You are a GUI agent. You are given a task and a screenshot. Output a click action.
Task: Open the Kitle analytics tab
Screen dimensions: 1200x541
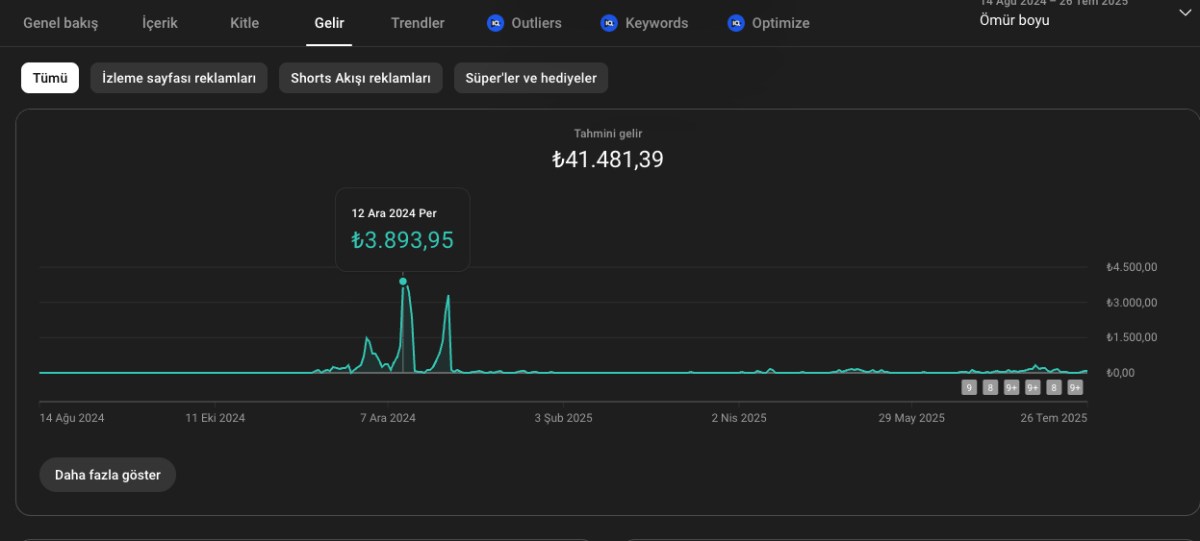click(x=244, y=23)
